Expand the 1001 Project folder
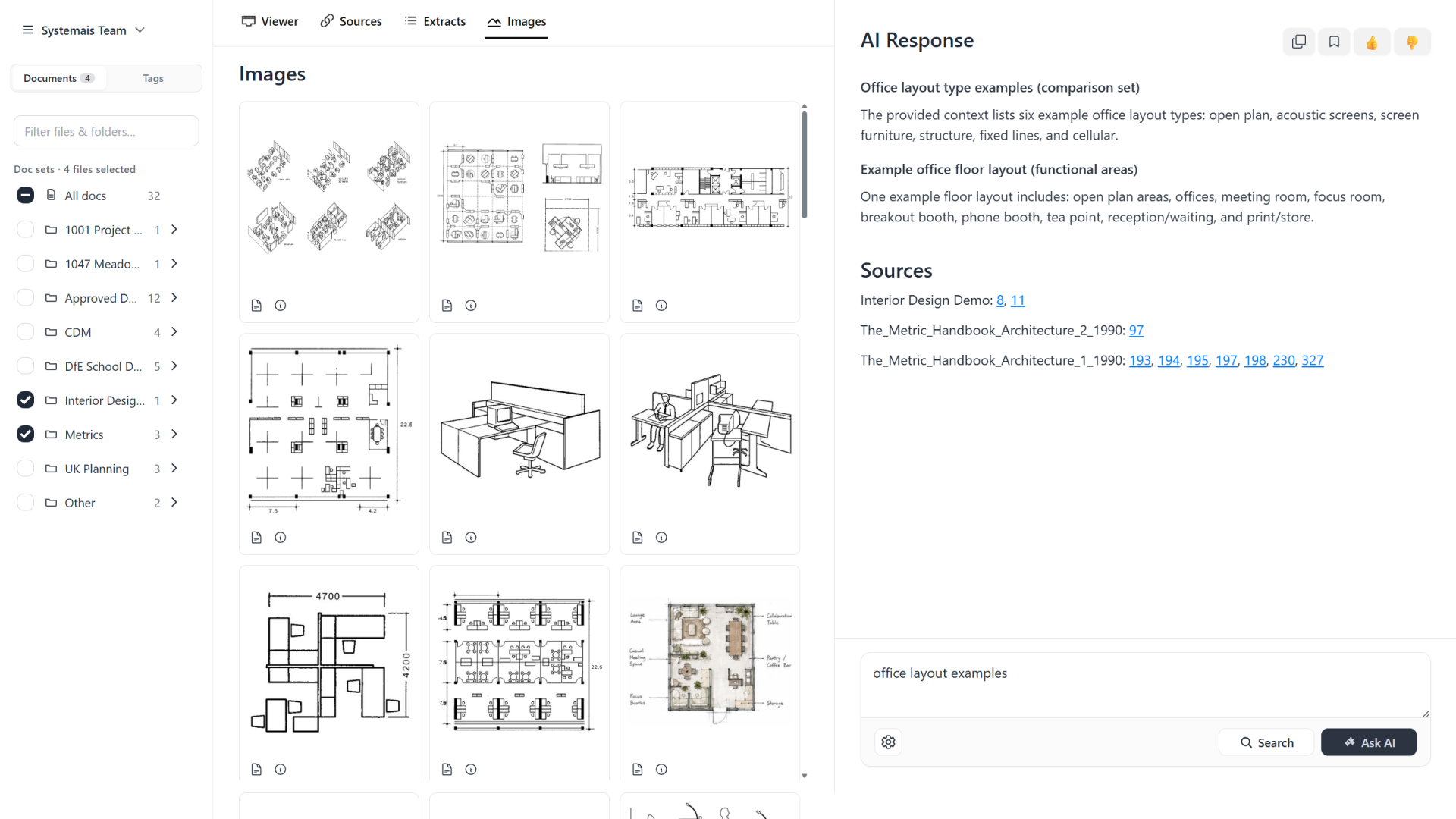 (174, 230)
